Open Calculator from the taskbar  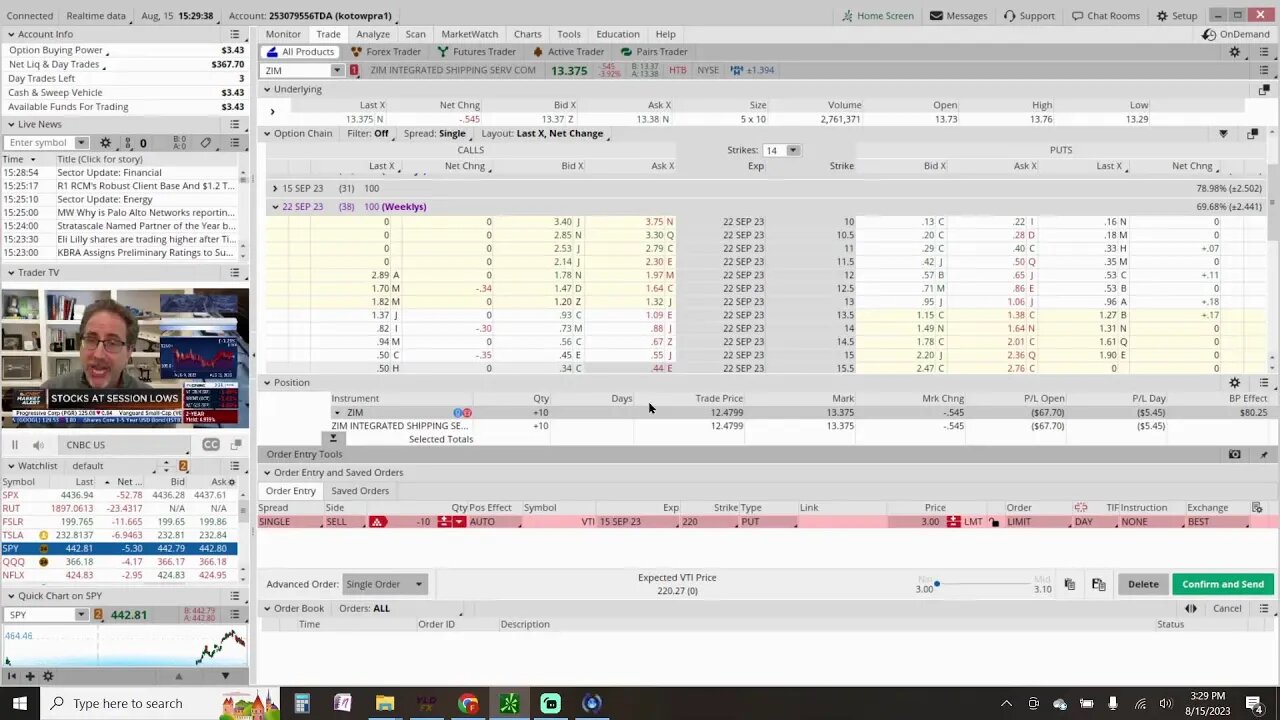coord(302,704)
